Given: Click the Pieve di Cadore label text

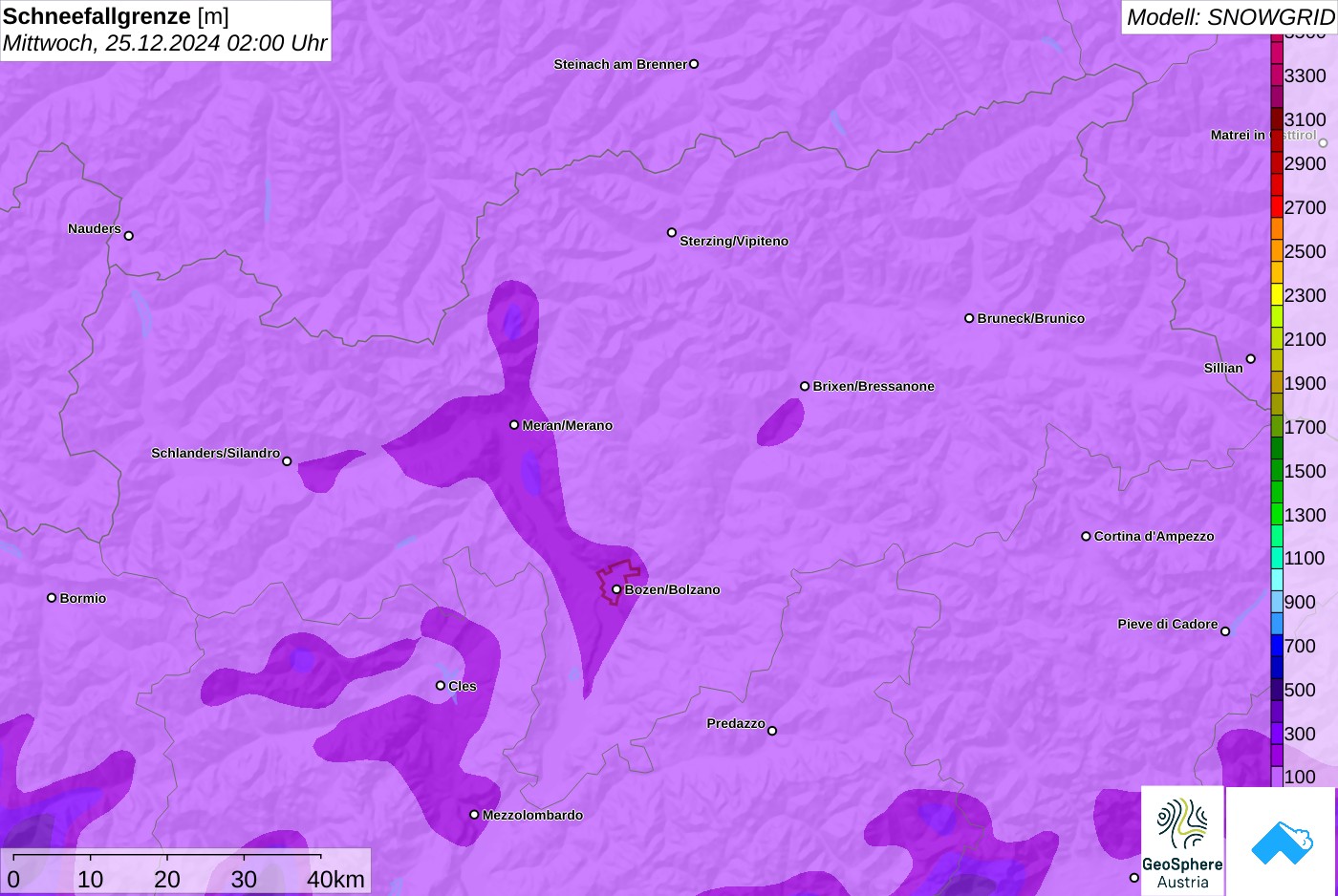Looking at the screenshot, I should [1168, 624].
